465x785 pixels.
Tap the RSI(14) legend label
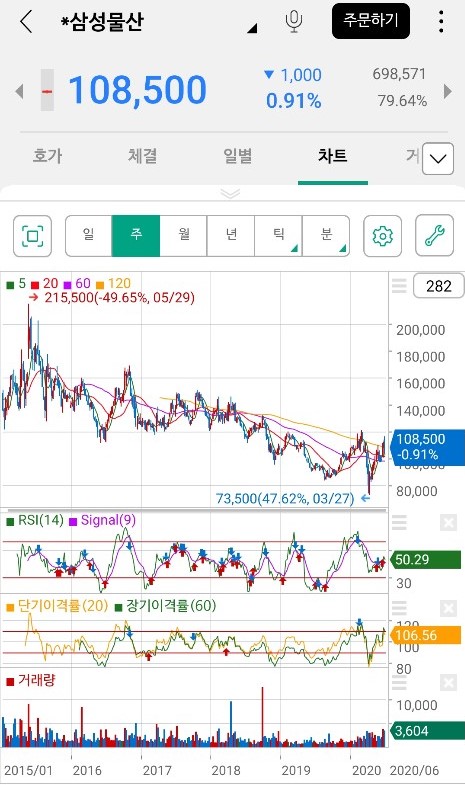(x=35, y=521)
